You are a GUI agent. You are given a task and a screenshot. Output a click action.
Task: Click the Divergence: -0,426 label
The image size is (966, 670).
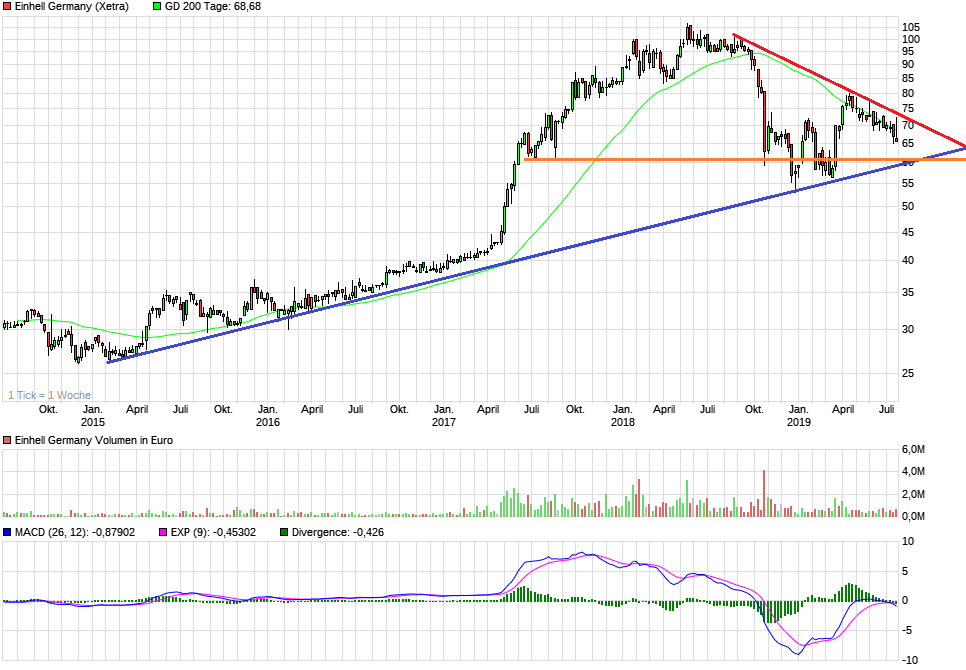pos(338,532)
